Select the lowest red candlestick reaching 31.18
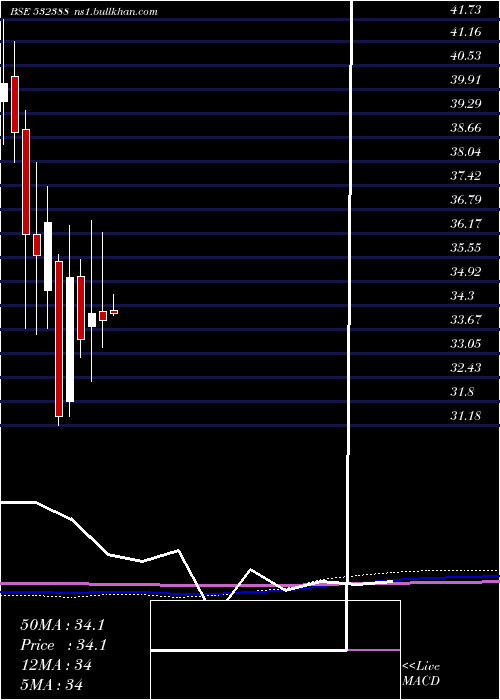The width and height of the screenshot is (500, 700). point(59,339)
